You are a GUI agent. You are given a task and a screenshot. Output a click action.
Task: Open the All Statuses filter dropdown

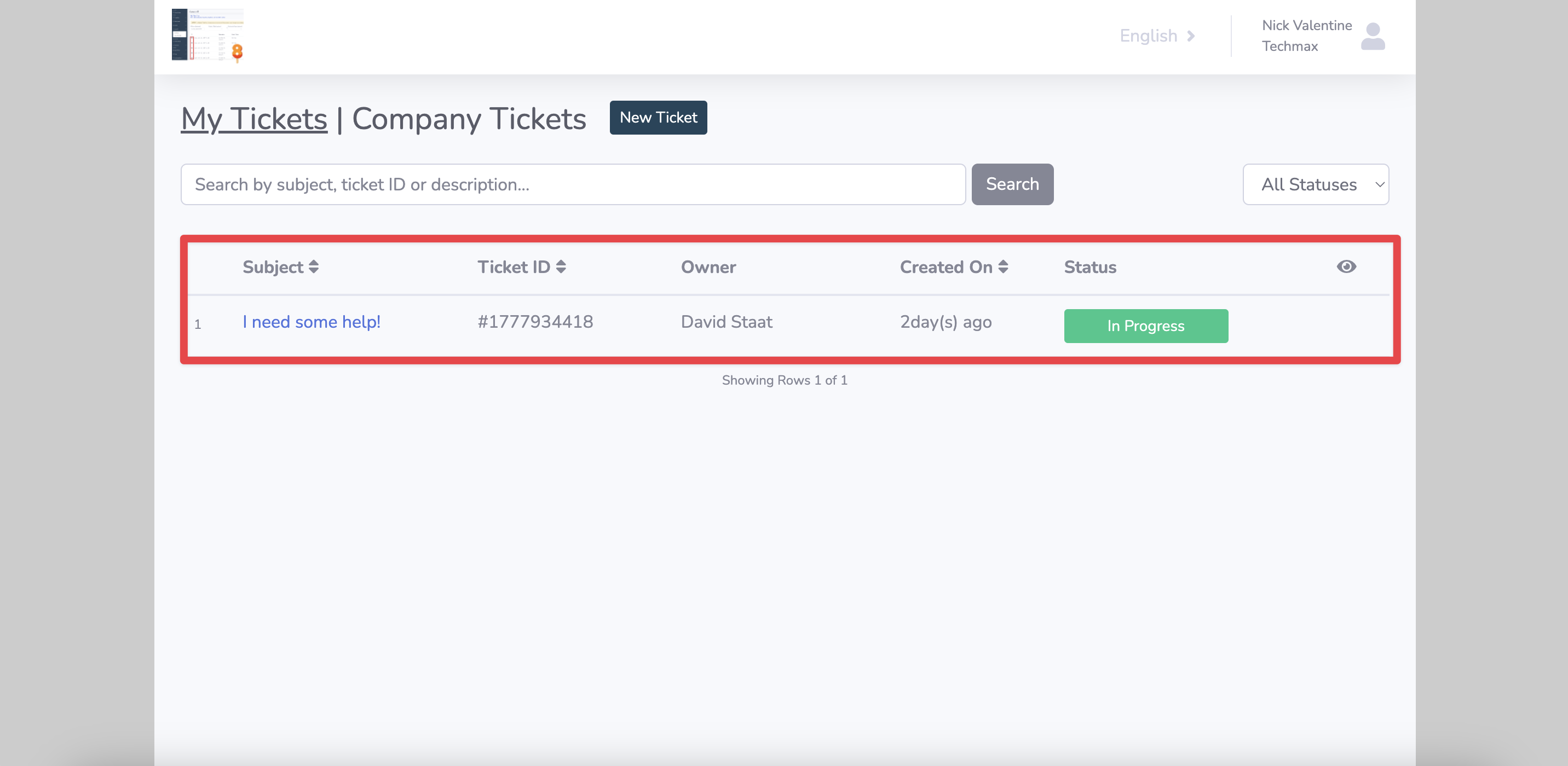click(x=1315, y=184)
